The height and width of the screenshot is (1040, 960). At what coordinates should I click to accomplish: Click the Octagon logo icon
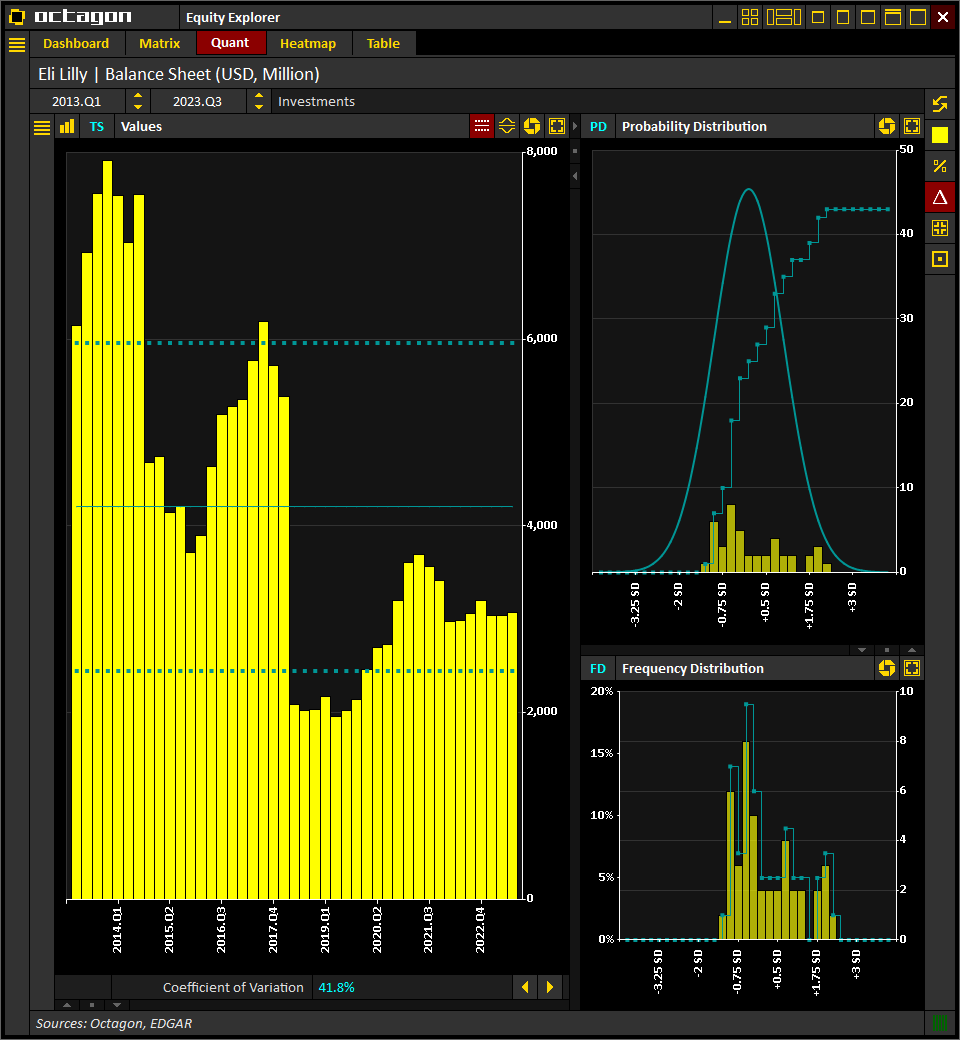(x=17, y=17)
